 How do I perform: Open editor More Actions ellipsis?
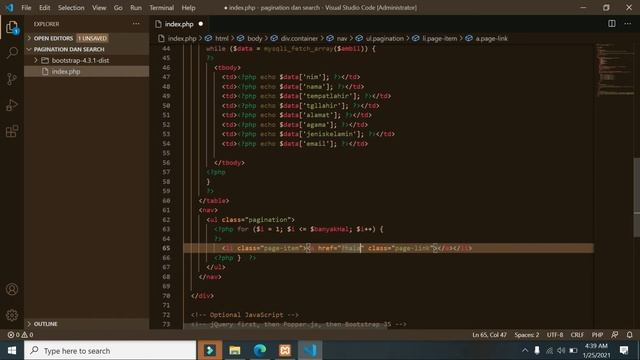(627, 24)
